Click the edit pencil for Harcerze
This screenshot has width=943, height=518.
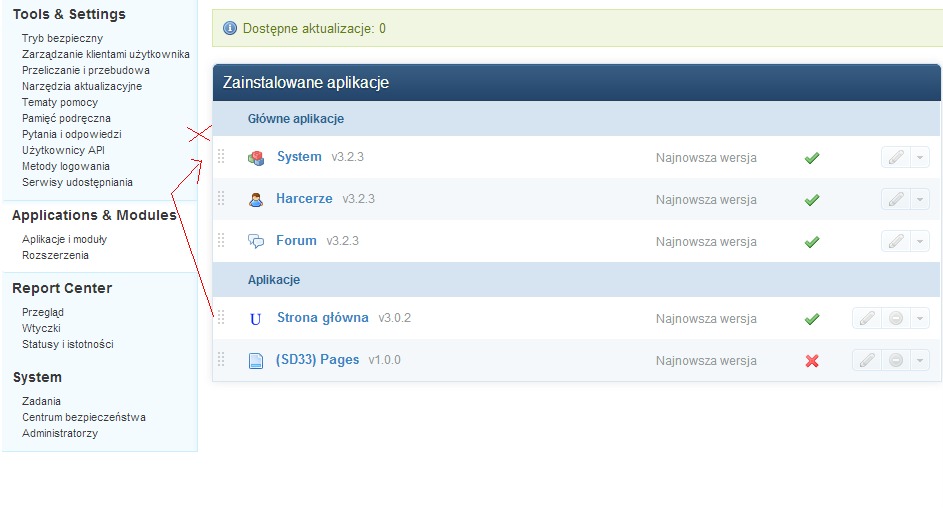point(896,199)
